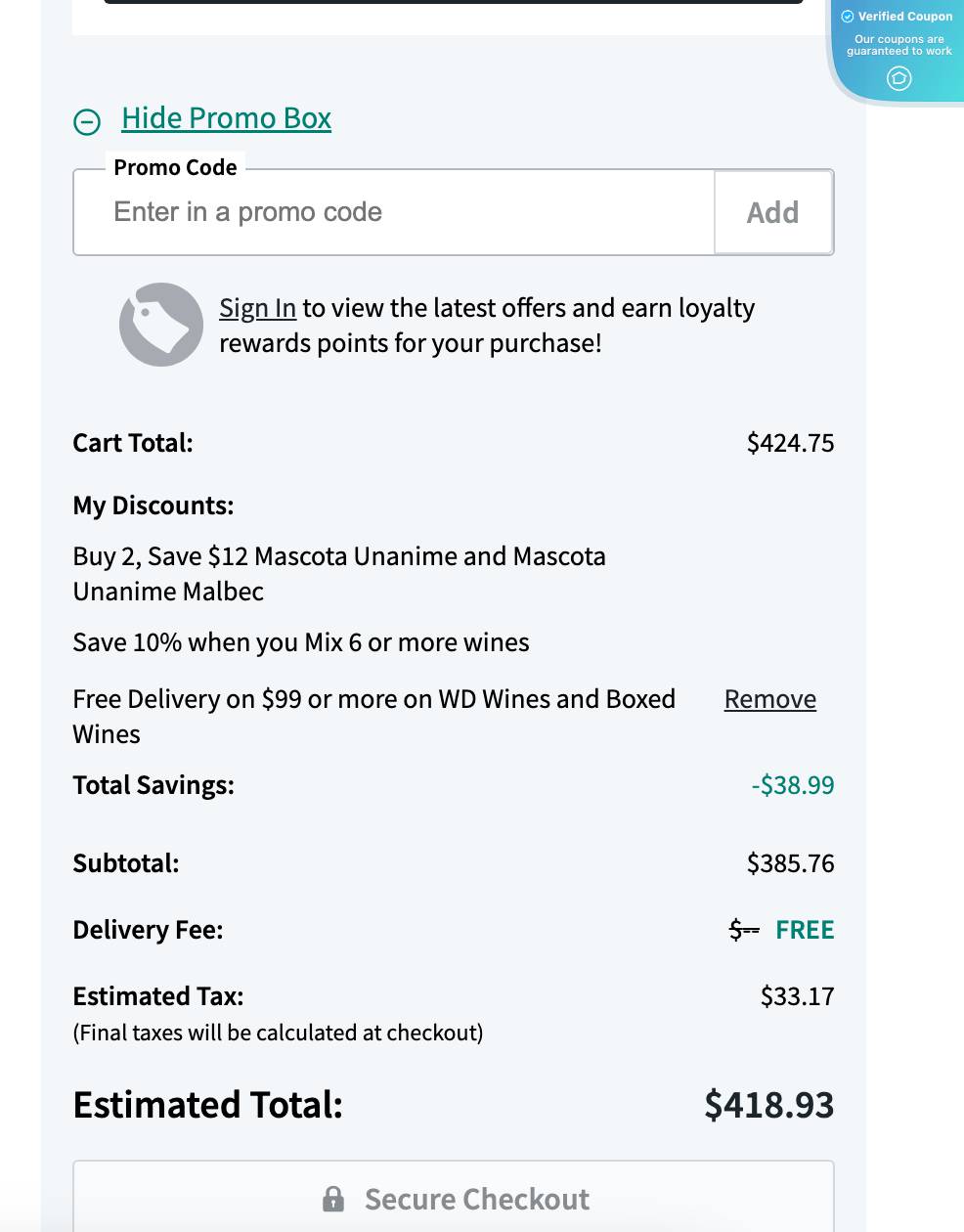
Task: Click the Estimated Total $418.93 amount
Action: point(769,1105)
